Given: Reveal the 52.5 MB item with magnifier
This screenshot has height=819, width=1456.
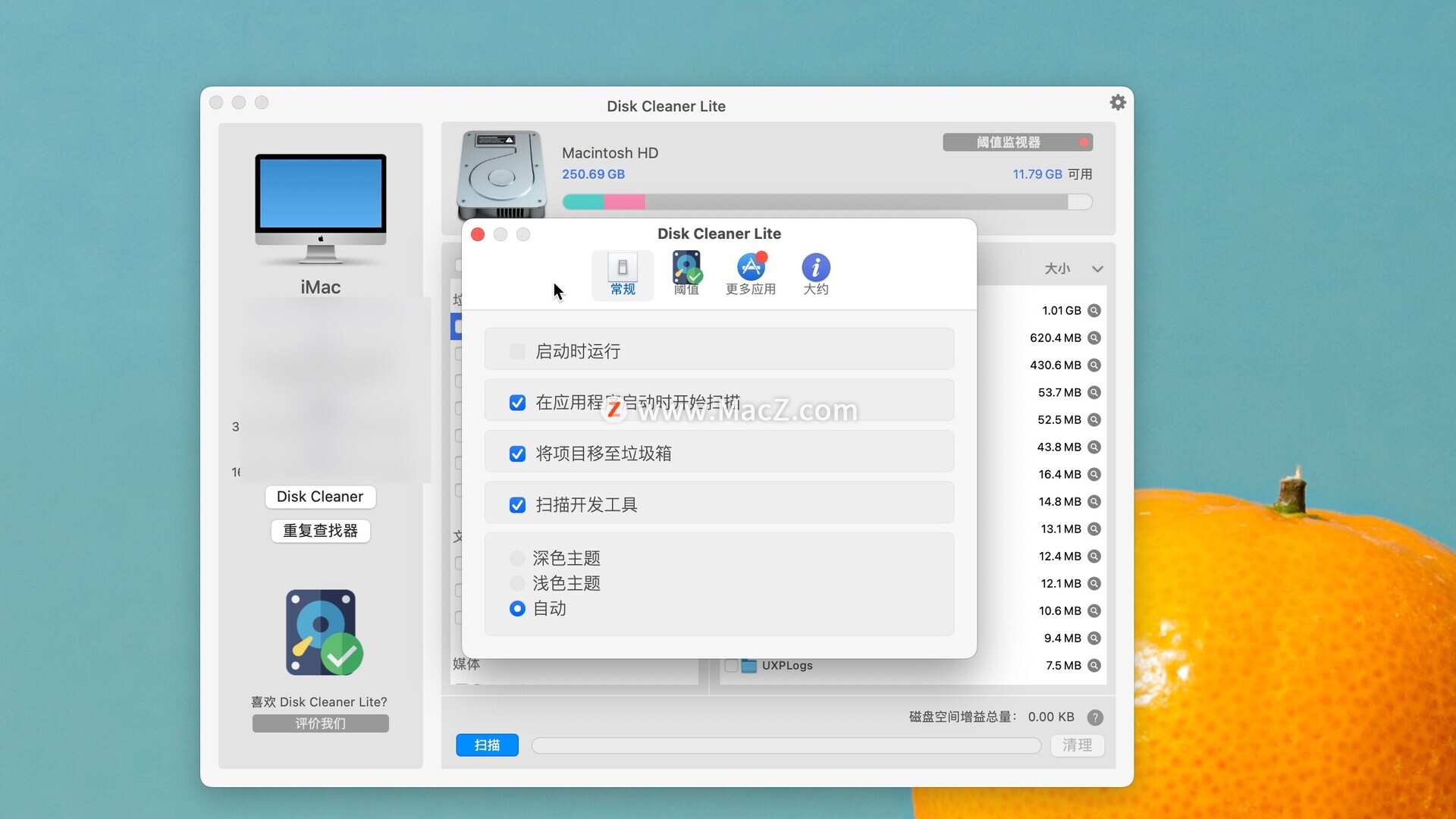Looking at the screenshot, I should point(1094,419).
